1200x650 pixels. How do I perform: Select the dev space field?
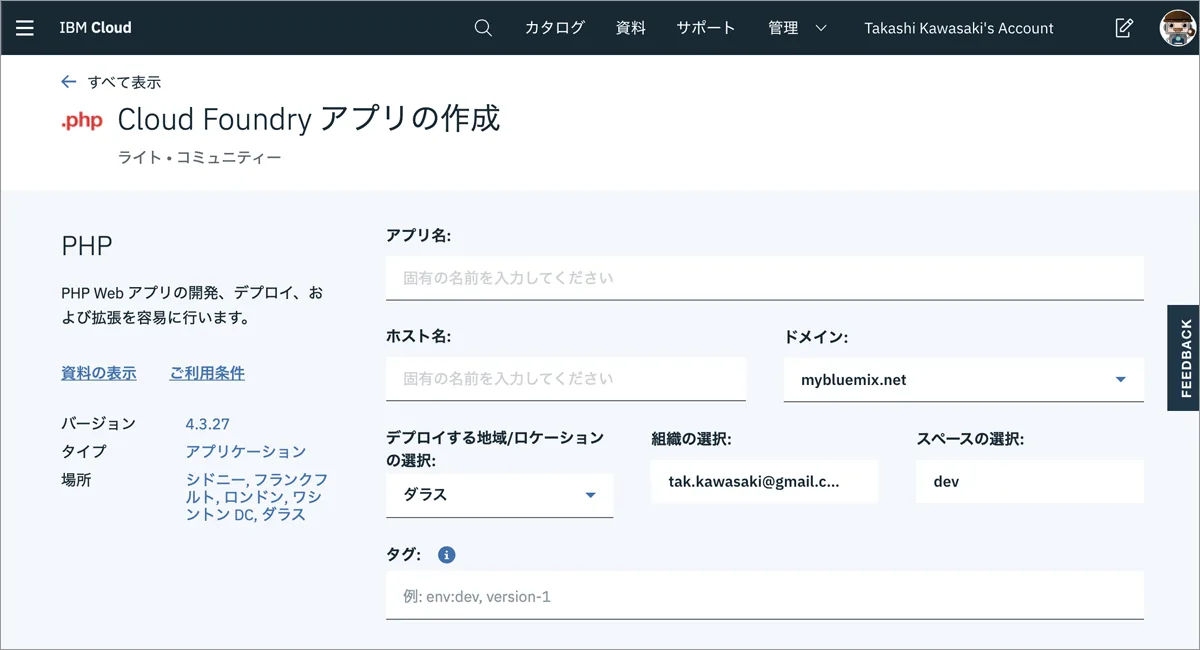tap(1030, 481)
